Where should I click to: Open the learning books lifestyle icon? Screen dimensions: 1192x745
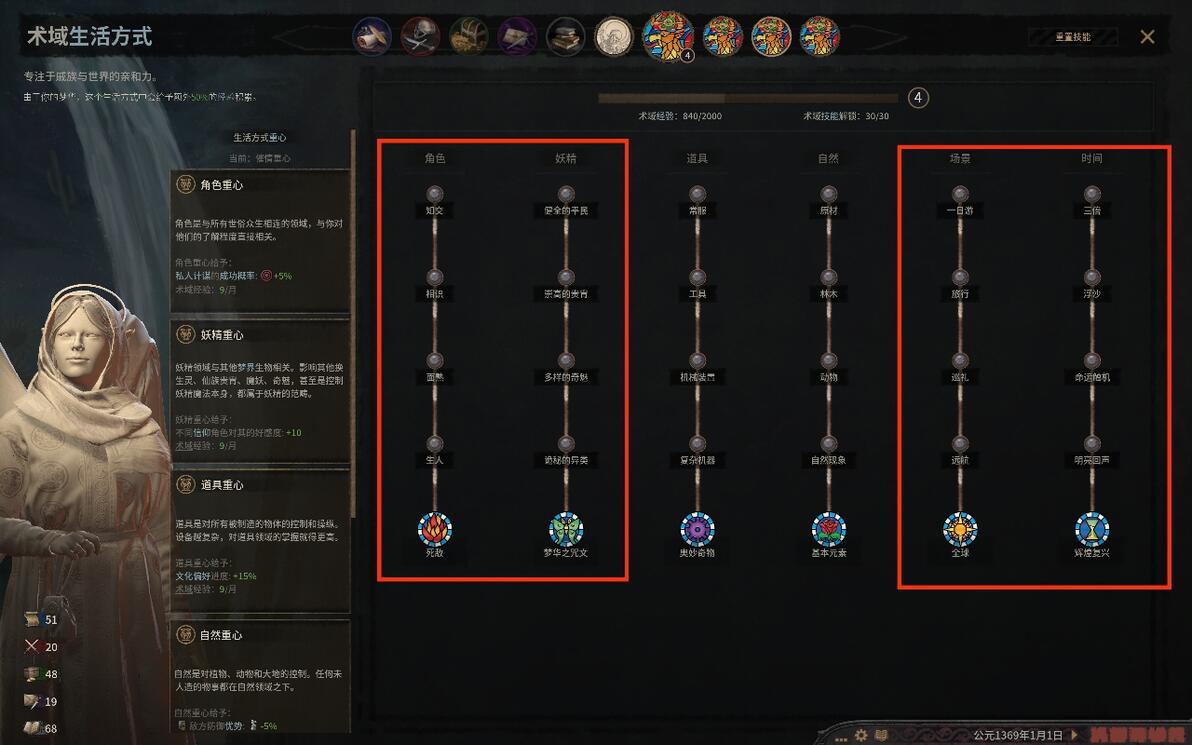tap(566, 36)
